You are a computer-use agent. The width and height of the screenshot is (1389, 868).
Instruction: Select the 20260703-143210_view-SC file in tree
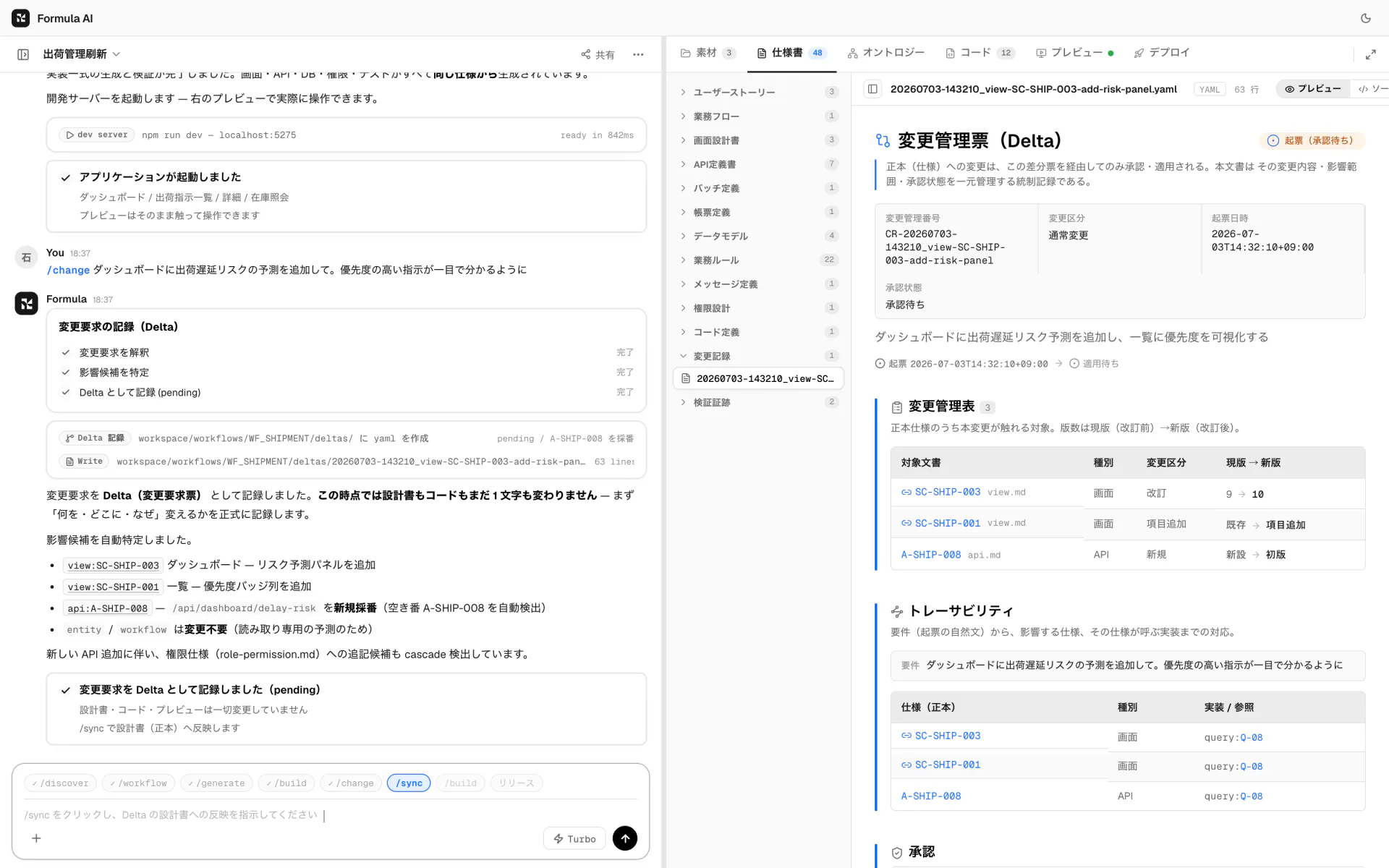(x=758, y=378)
